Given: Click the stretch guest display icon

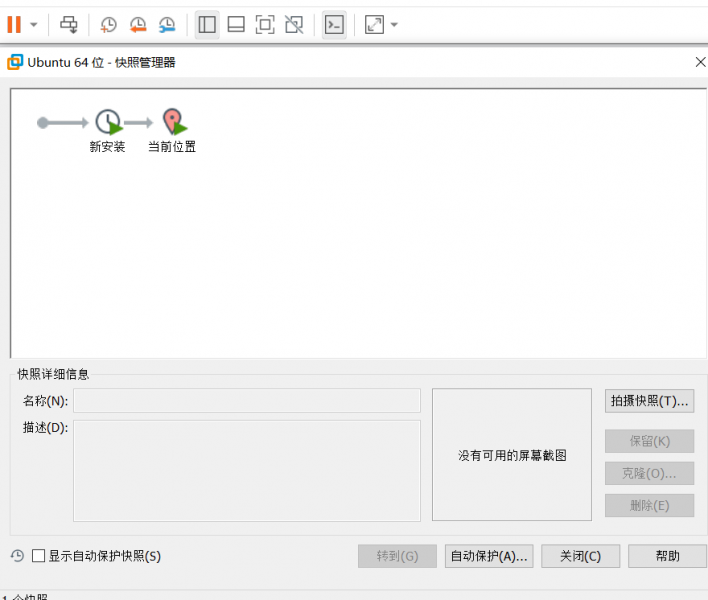Looking at the screenshot, I should [374, 25].
